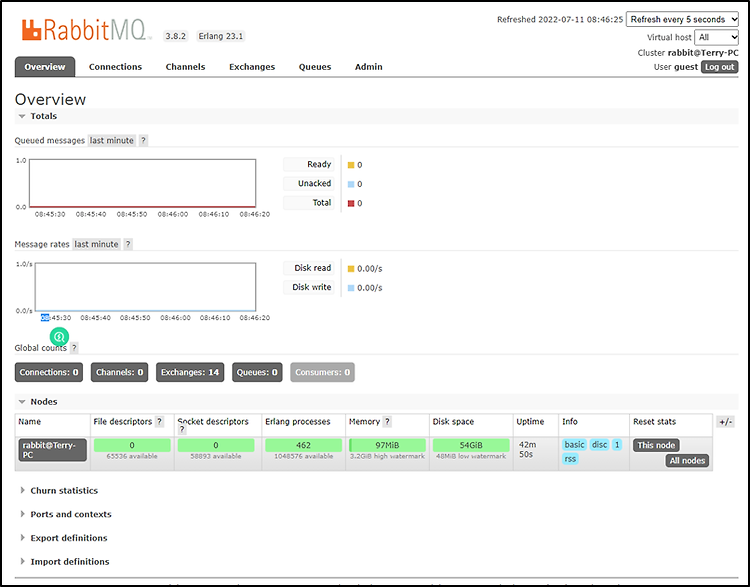Click Channels: 0 count button
The height and width of the screenshot is (587, 750).
click(120, 372)
